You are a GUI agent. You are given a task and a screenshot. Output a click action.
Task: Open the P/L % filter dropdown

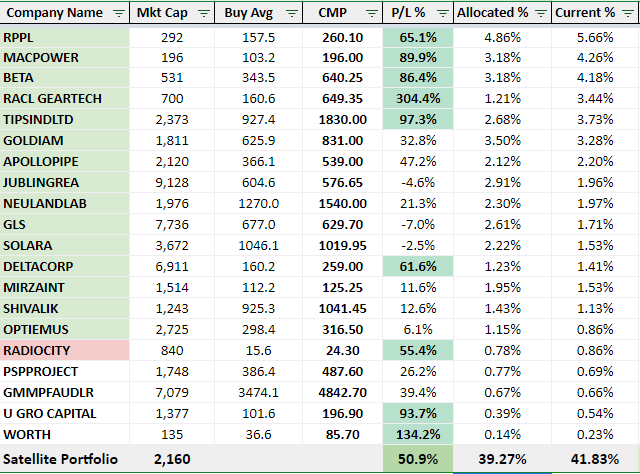pyautogui.click(x=441, y=13)
